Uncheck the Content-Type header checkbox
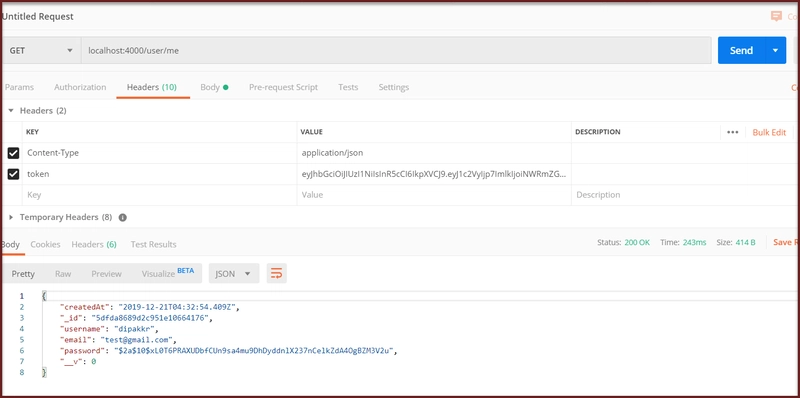 (13, 153)
